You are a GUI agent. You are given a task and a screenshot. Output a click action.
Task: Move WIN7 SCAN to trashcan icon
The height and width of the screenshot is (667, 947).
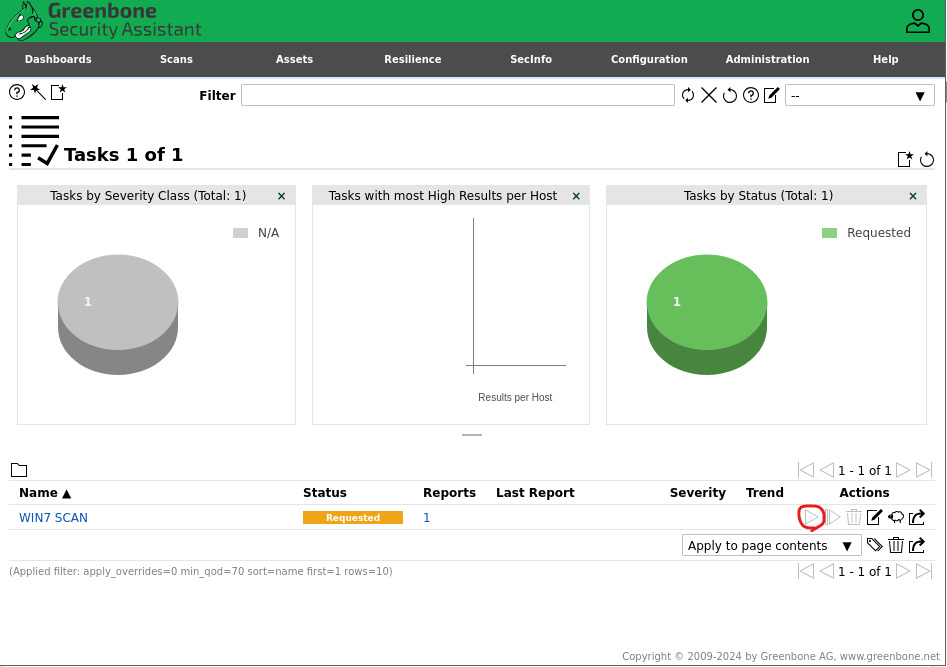(853, 517)
